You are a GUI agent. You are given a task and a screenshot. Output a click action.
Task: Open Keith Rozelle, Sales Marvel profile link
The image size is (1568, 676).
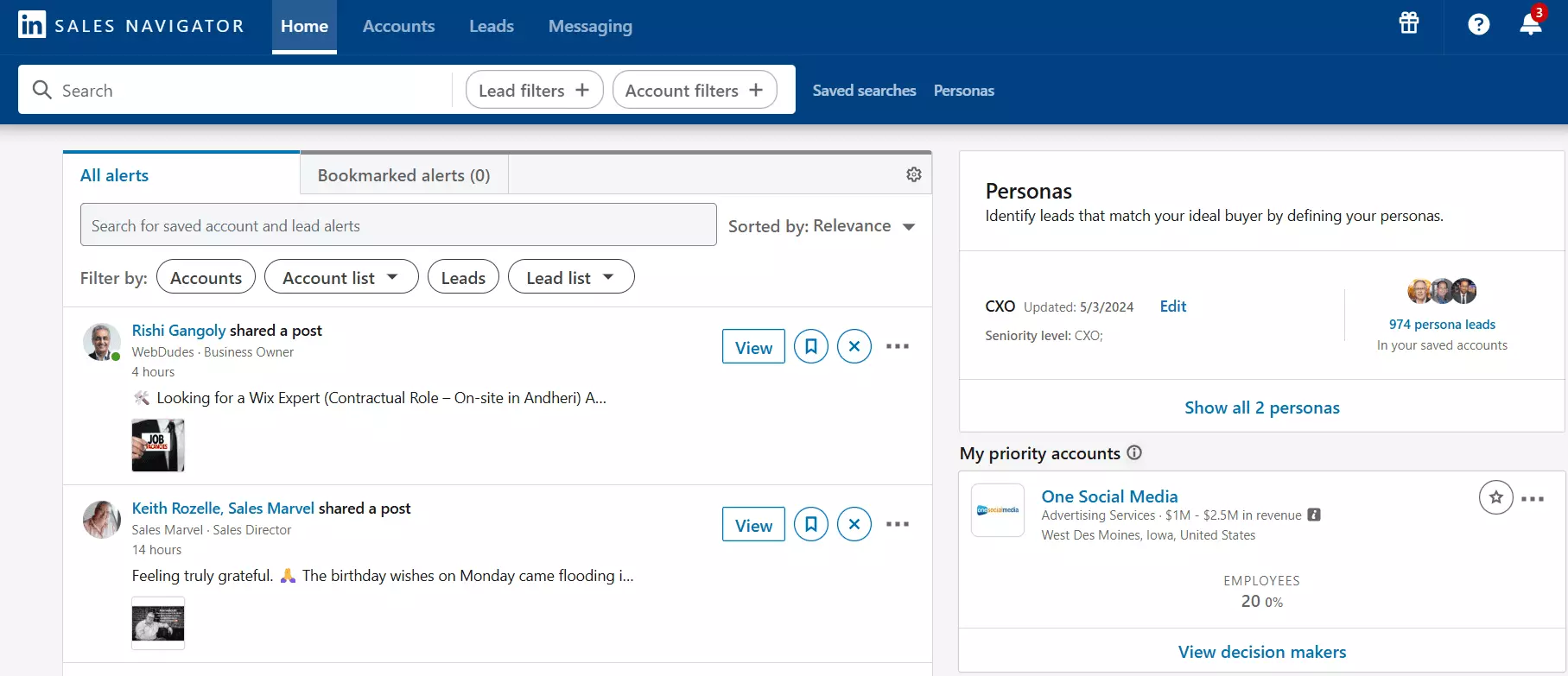pyautogui.click(x=223, y=508)
